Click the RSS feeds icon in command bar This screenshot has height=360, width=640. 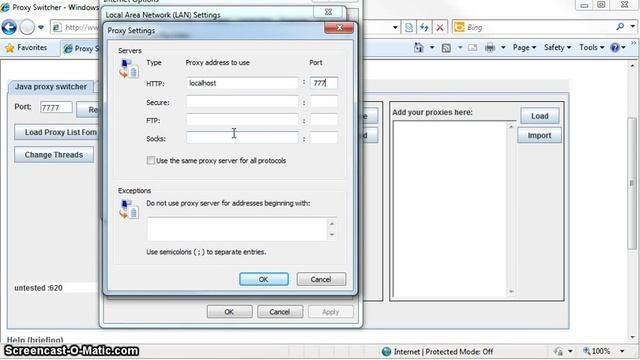[446, 48]
